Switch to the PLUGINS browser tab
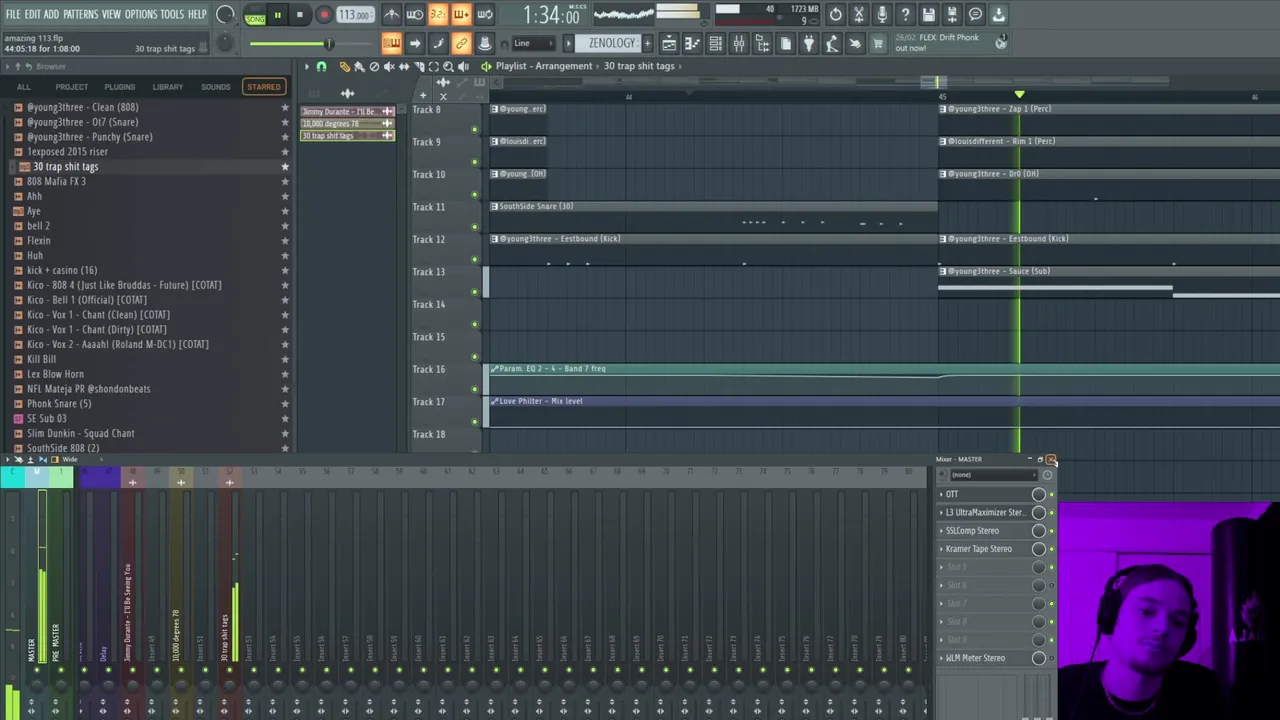 [119, 87]
